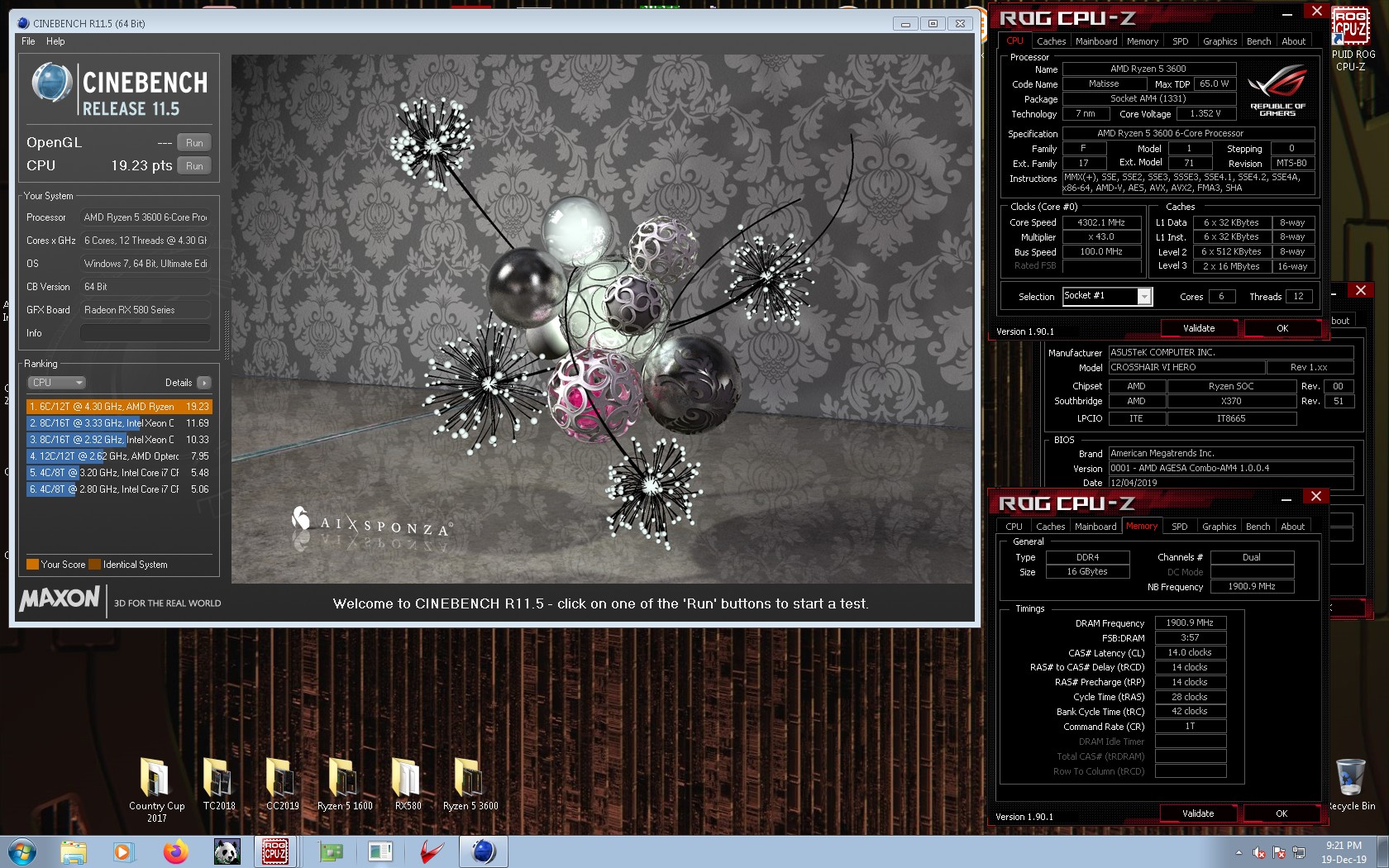Open the TC2018 desktop folder

[219, 784]
